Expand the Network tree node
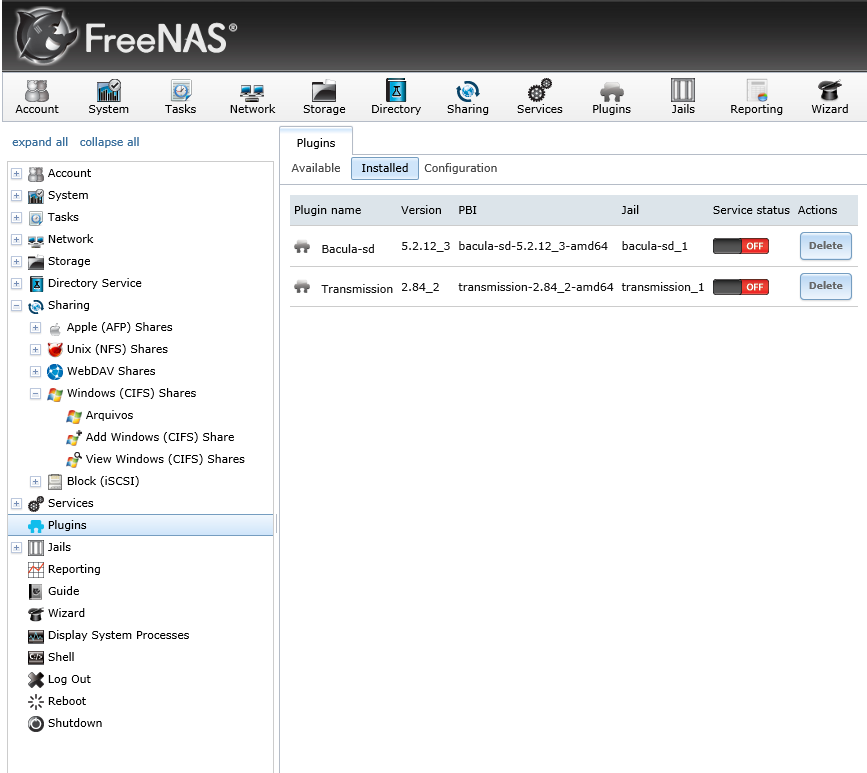The height and width of the screenshot is (773, 867). pyautogui.click(x=17, y=239)
